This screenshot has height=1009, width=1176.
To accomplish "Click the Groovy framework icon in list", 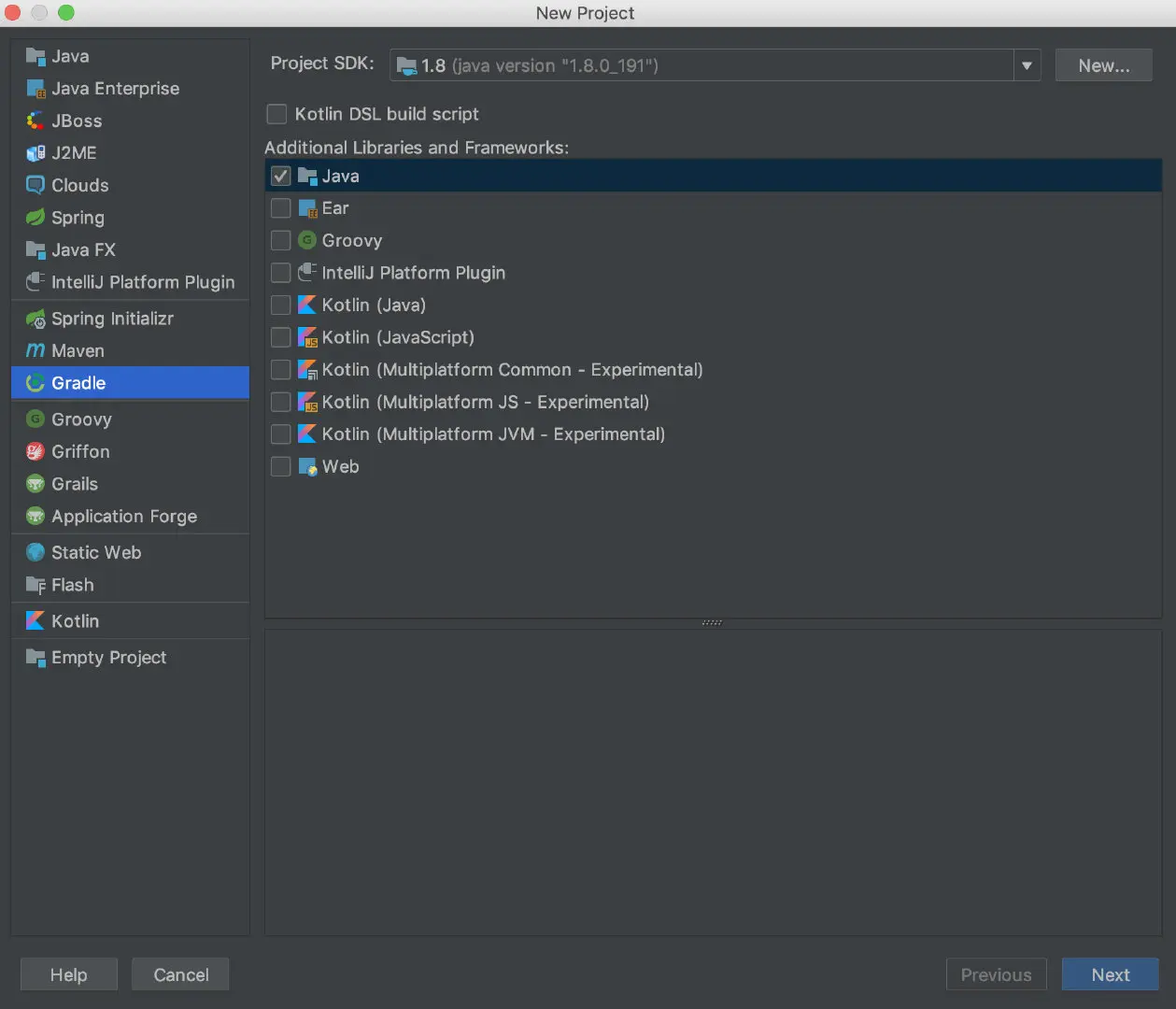I will tap(307, 240).
